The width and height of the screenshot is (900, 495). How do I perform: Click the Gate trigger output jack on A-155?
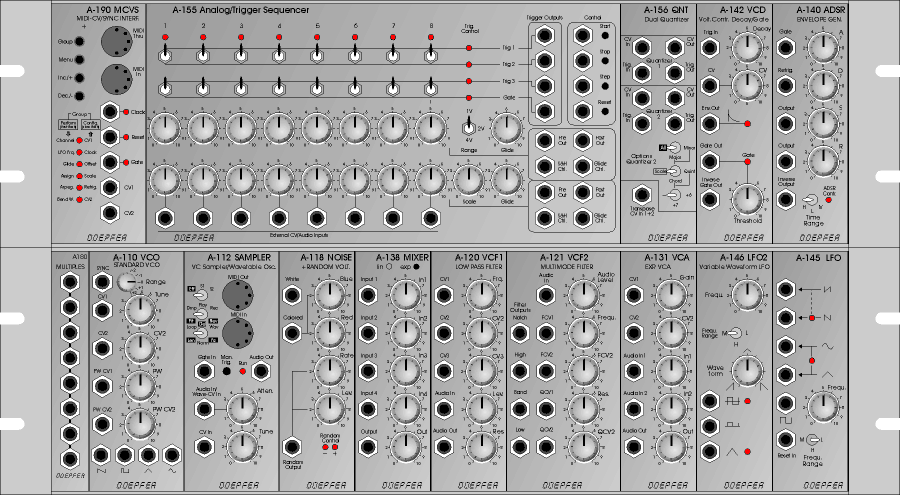tap(544, 111)
